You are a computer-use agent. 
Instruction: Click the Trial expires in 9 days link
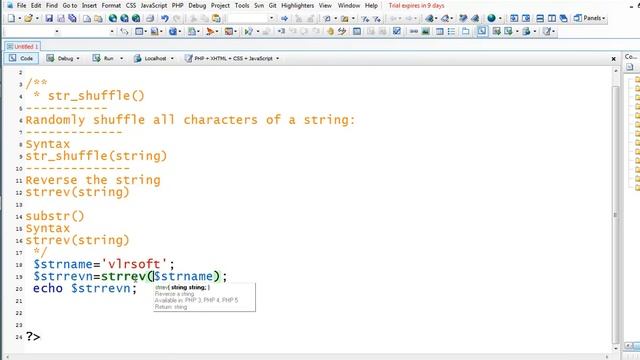coord(416,6)
